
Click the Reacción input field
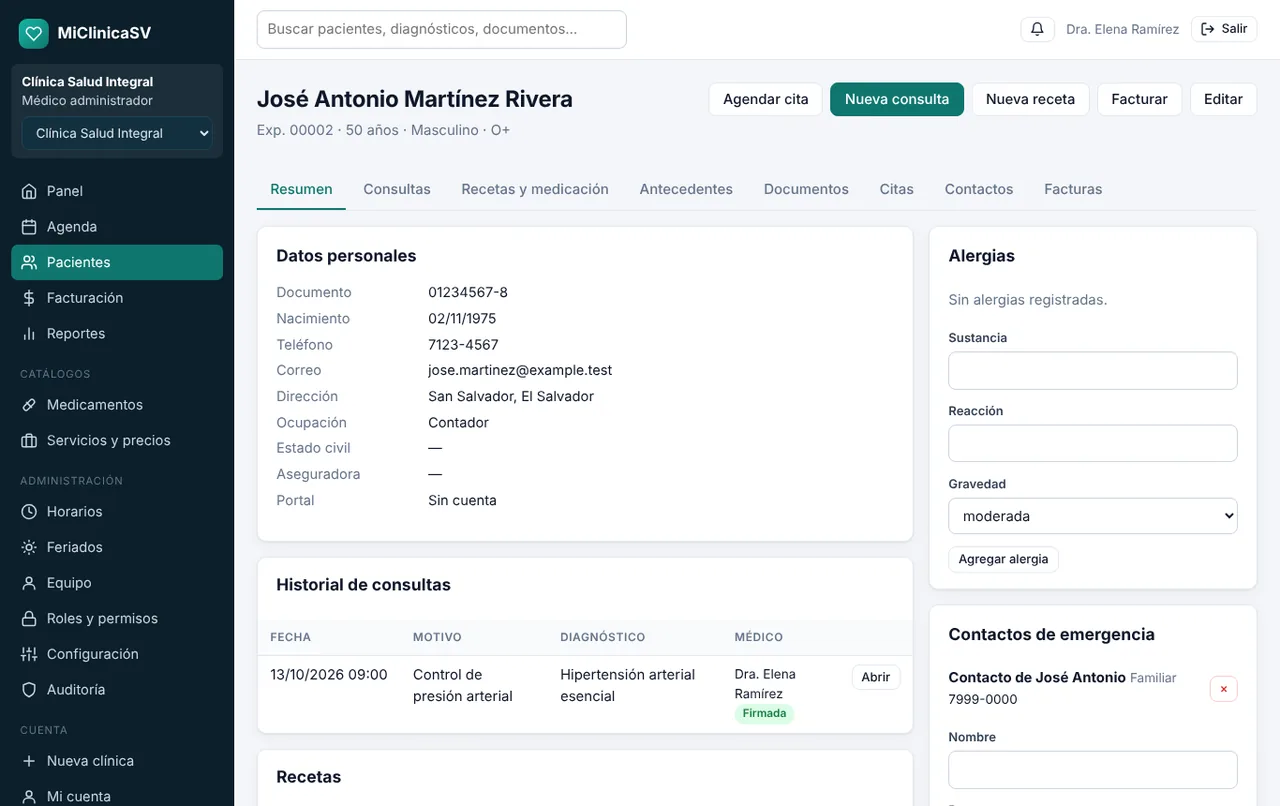tap(1093, 443)
